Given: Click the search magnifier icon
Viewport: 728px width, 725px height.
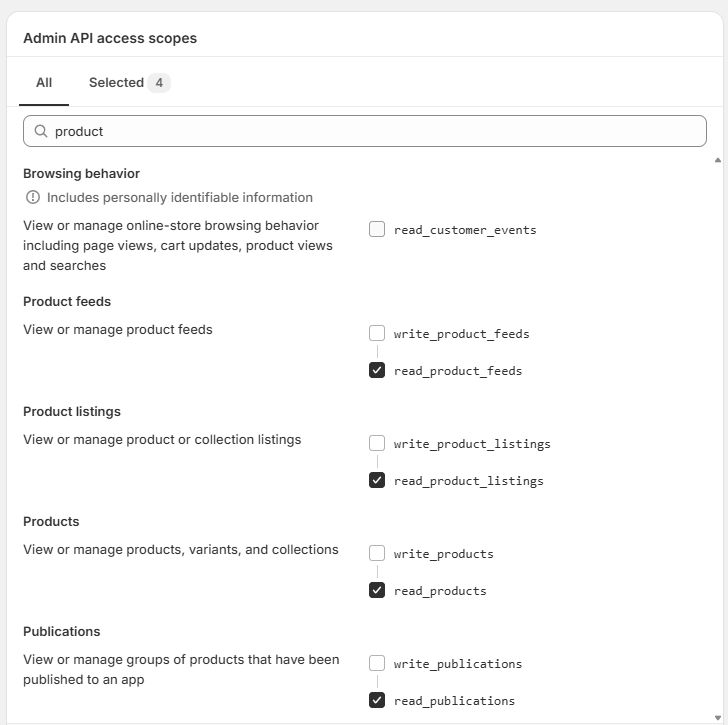Looking at the screenshot, I should click(x=41, y=131).
